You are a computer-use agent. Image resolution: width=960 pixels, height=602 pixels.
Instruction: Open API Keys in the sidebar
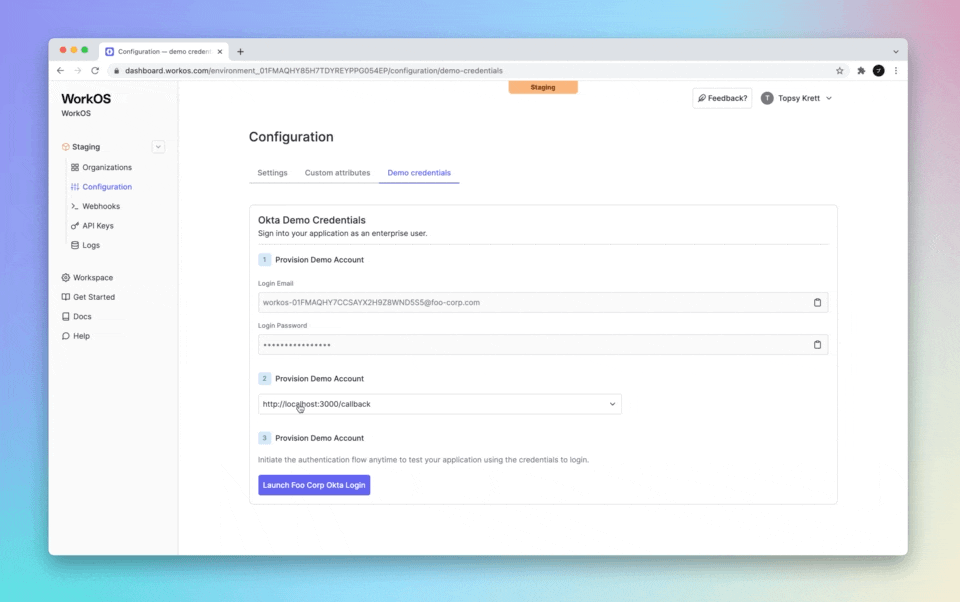98,225
